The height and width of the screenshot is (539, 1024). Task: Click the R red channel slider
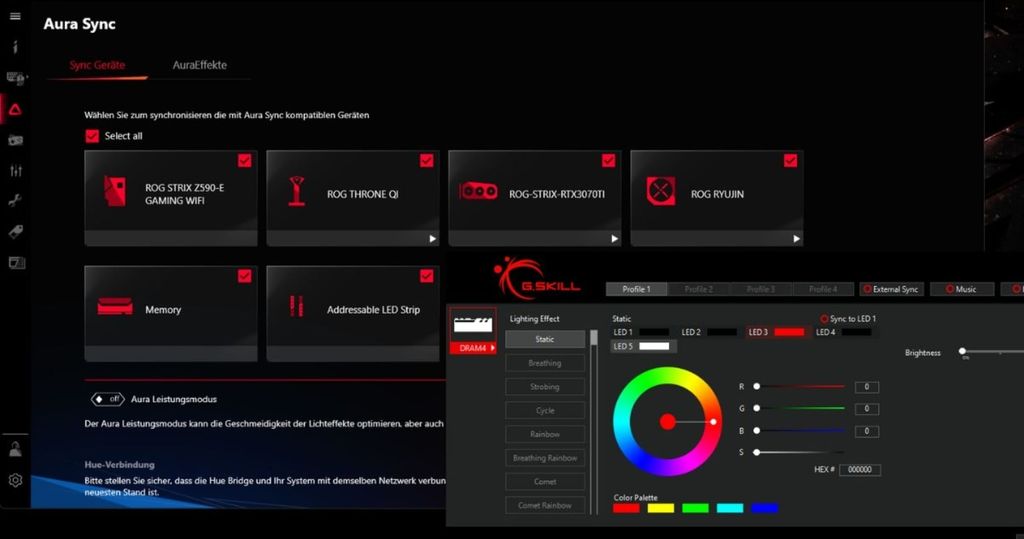800,387
